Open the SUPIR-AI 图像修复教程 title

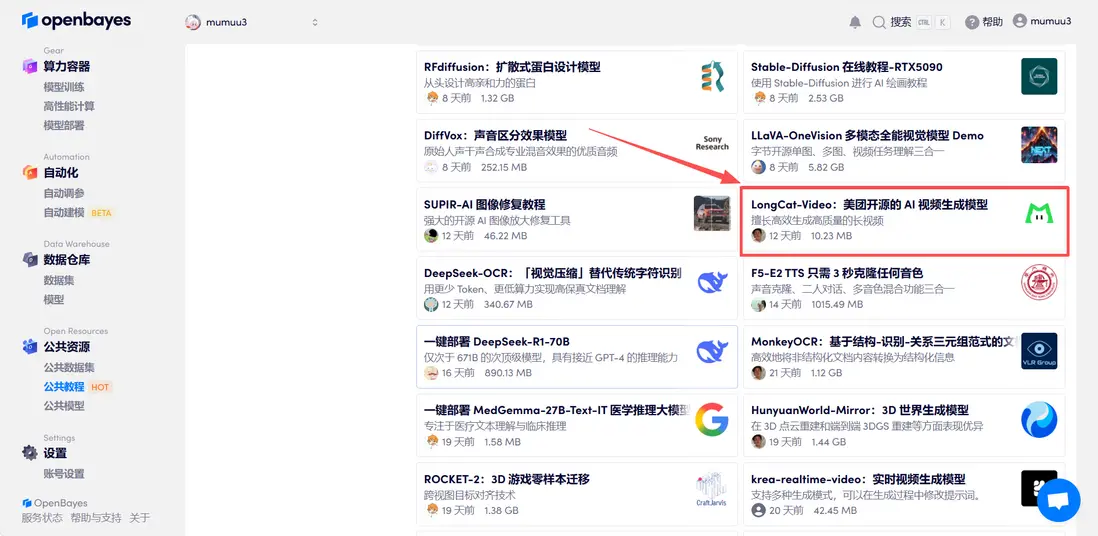pyautogui.click(x=484, y=205)
